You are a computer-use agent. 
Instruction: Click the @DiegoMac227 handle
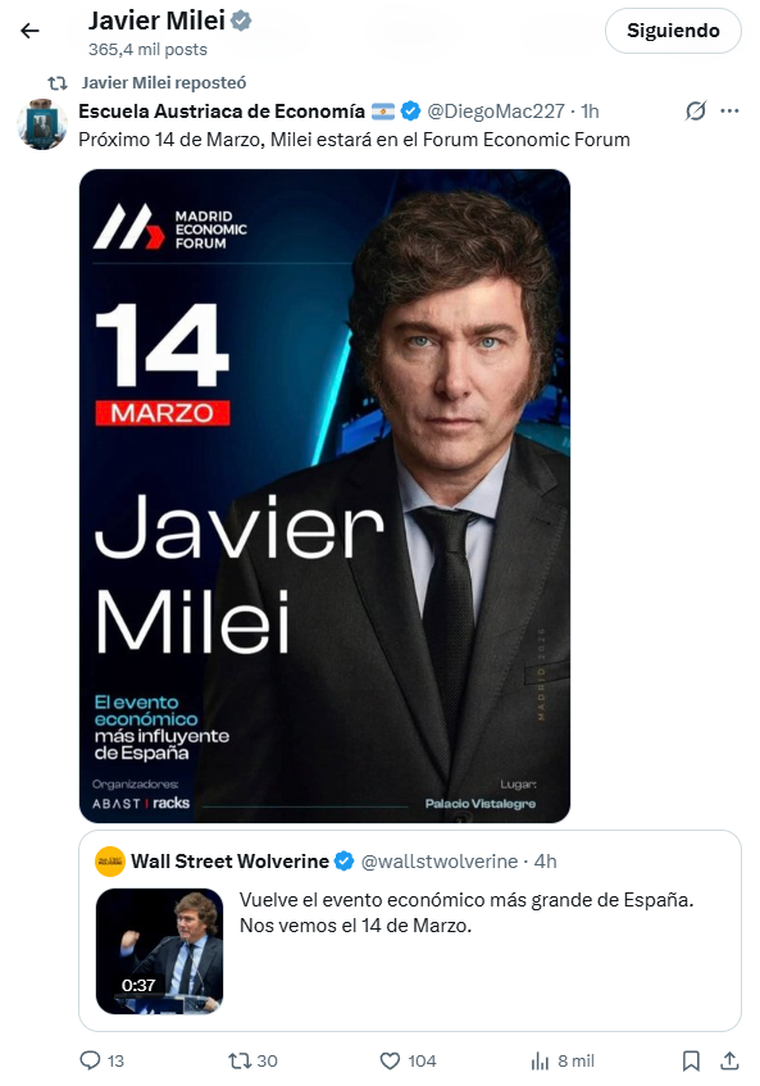pyautogui.click(x=495, y=111)
